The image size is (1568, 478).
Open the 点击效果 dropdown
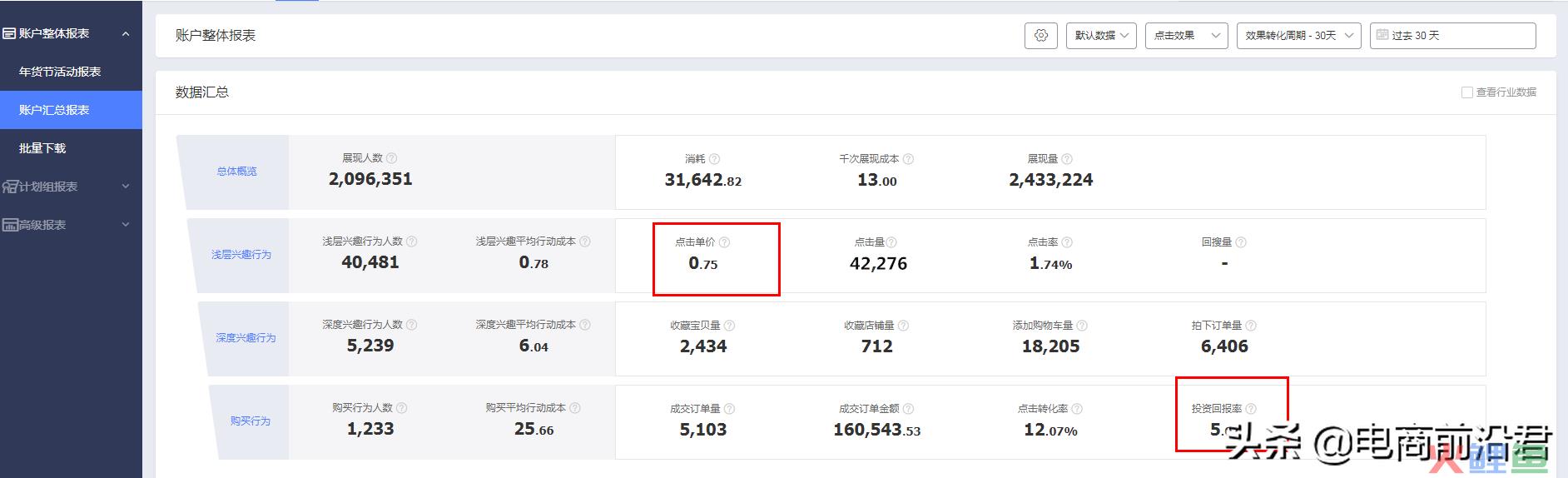1186,36
